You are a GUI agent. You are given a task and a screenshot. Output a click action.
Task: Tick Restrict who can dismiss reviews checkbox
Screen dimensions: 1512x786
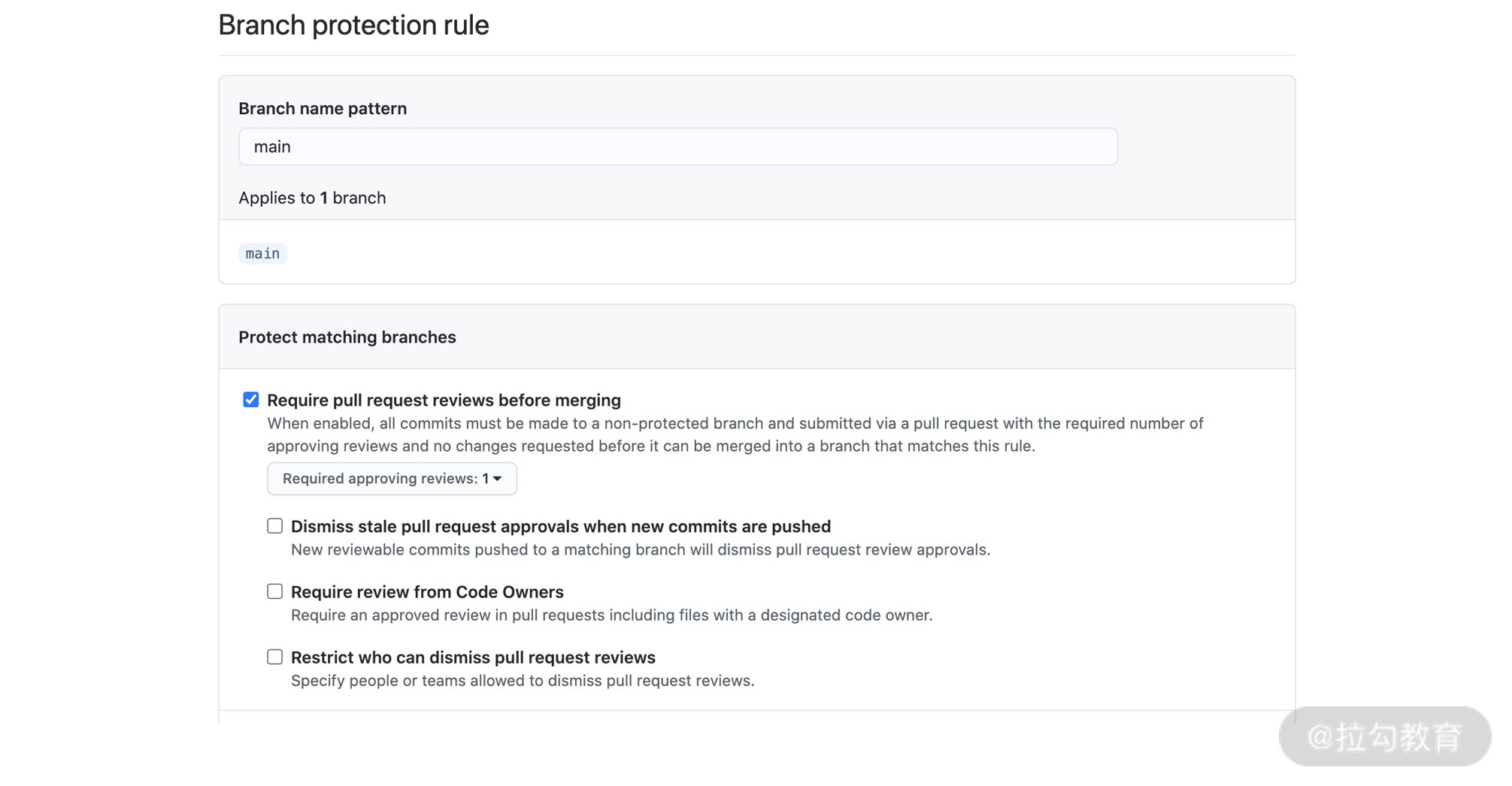[x=275, y=657]
